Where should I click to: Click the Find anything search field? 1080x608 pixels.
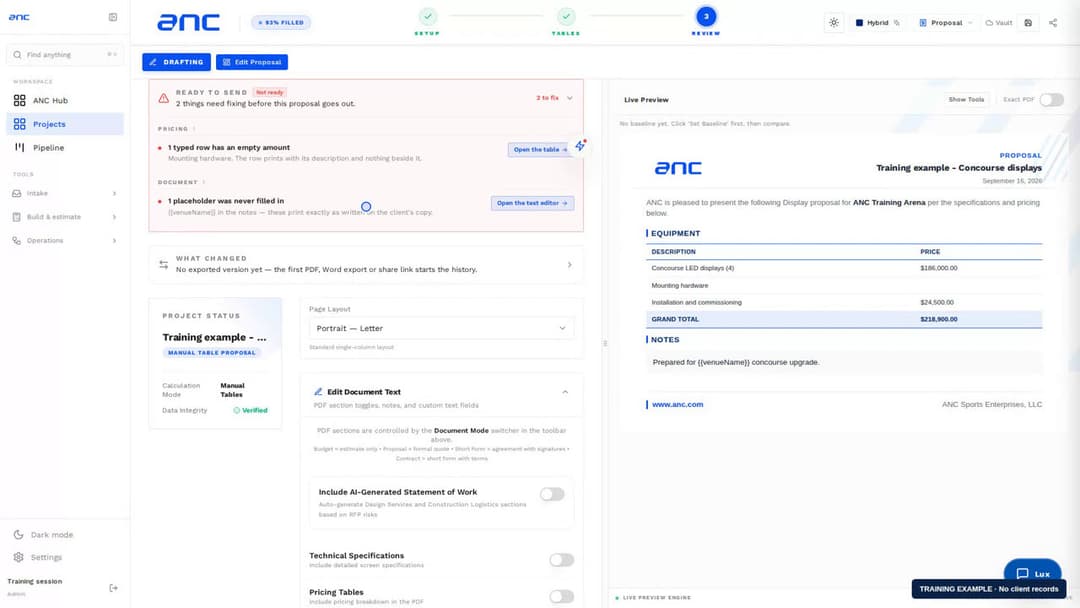click(65, 54)
